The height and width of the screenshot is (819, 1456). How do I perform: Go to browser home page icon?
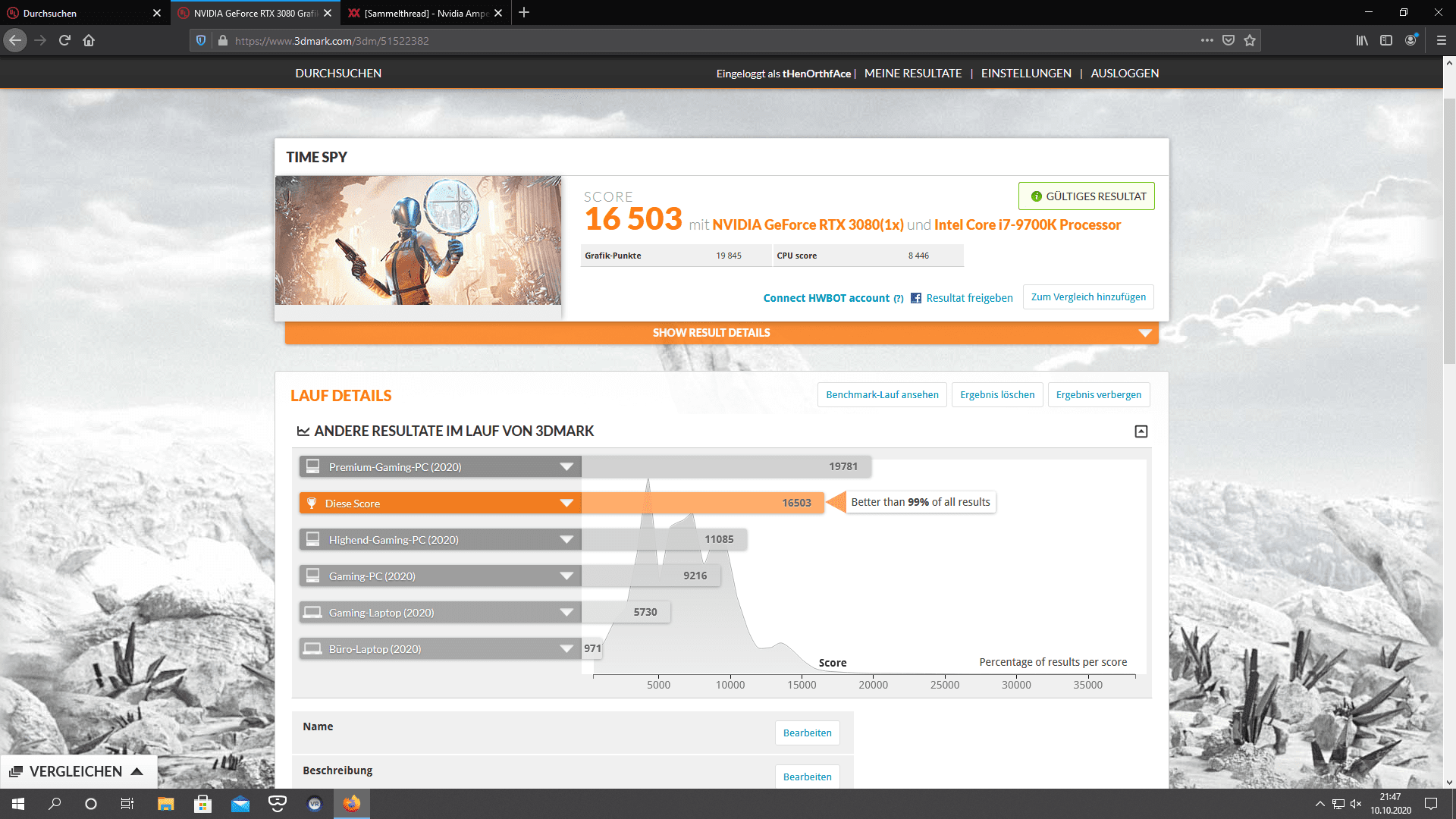pyautogui.click(x=89, y=40)
